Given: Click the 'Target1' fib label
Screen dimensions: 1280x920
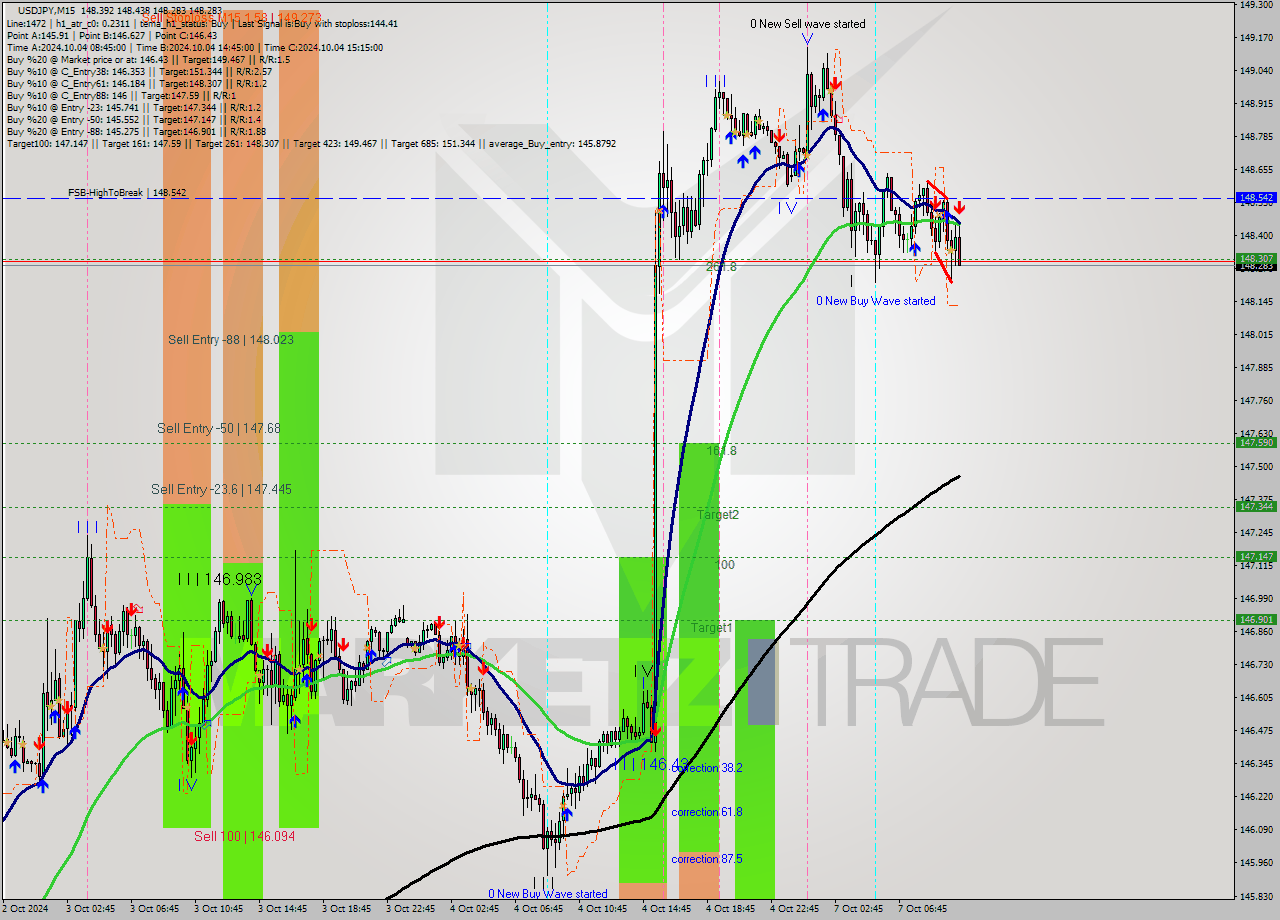Looking at the screenshot, I should coord(712,628).
